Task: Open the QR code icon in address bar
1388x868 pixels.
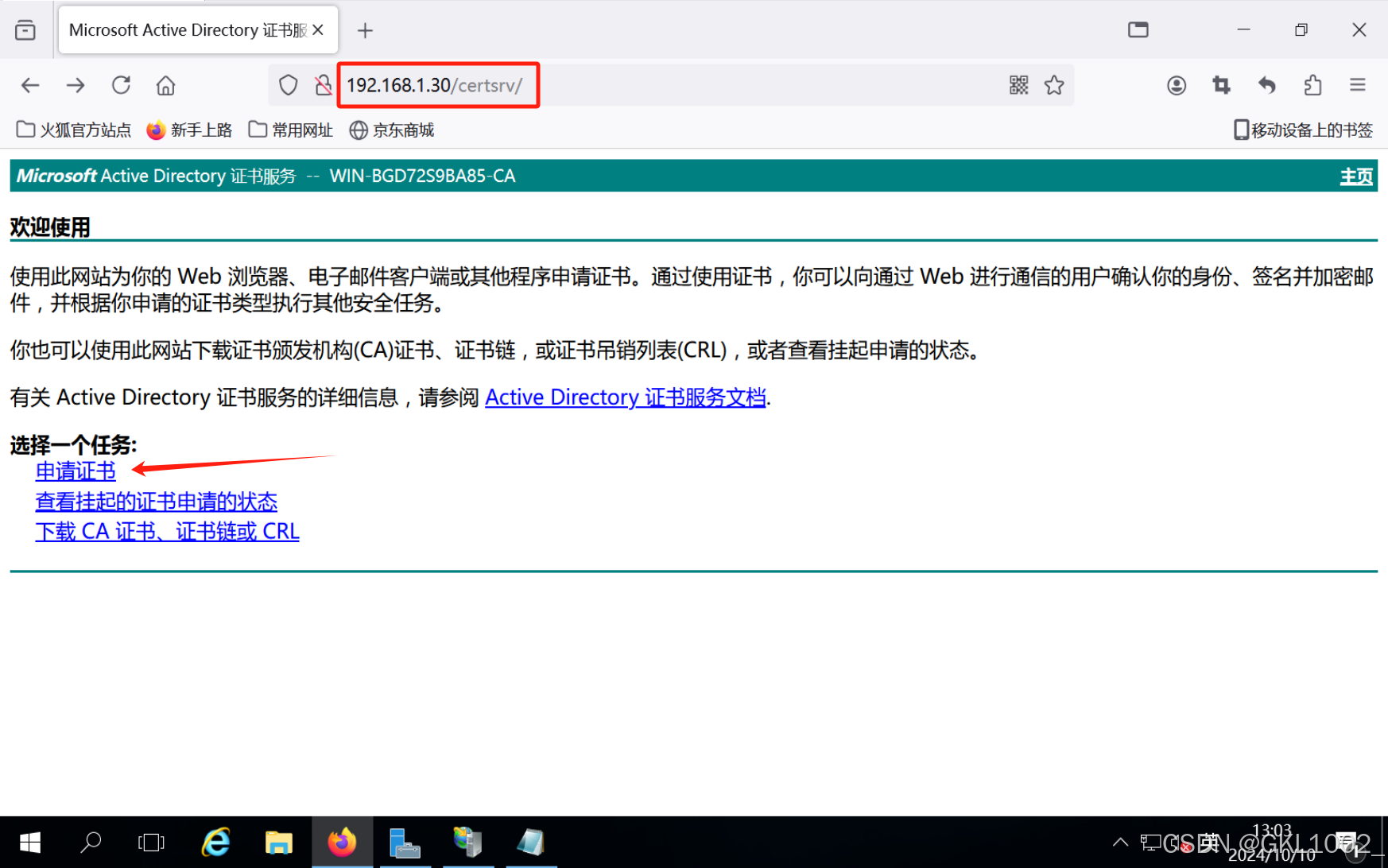Action: coord(1018,85)
